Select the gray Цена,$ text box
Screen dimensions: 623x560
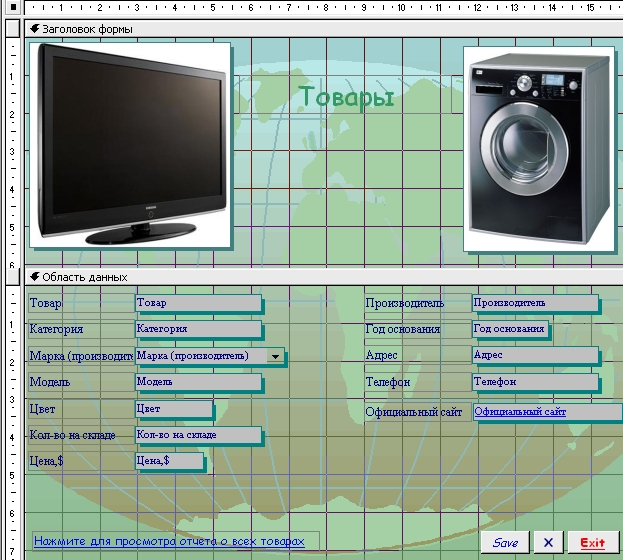pos(168,461)
